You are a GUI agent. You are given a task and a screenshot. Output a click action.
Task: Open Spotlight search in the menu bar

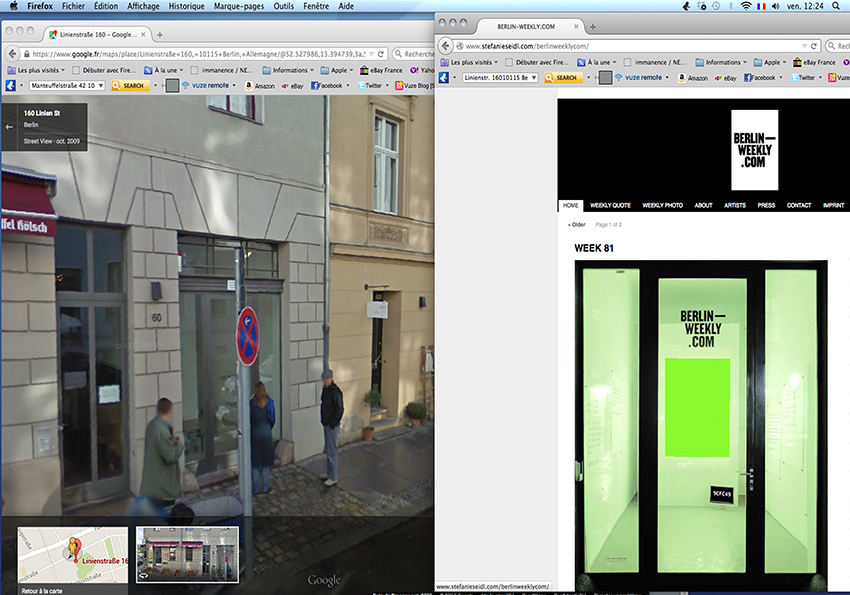835,6
